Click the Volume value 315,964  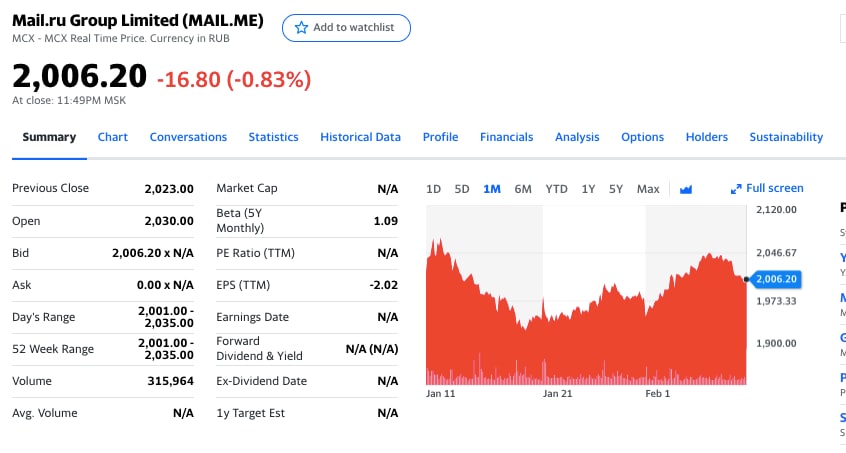pos(170,381)
